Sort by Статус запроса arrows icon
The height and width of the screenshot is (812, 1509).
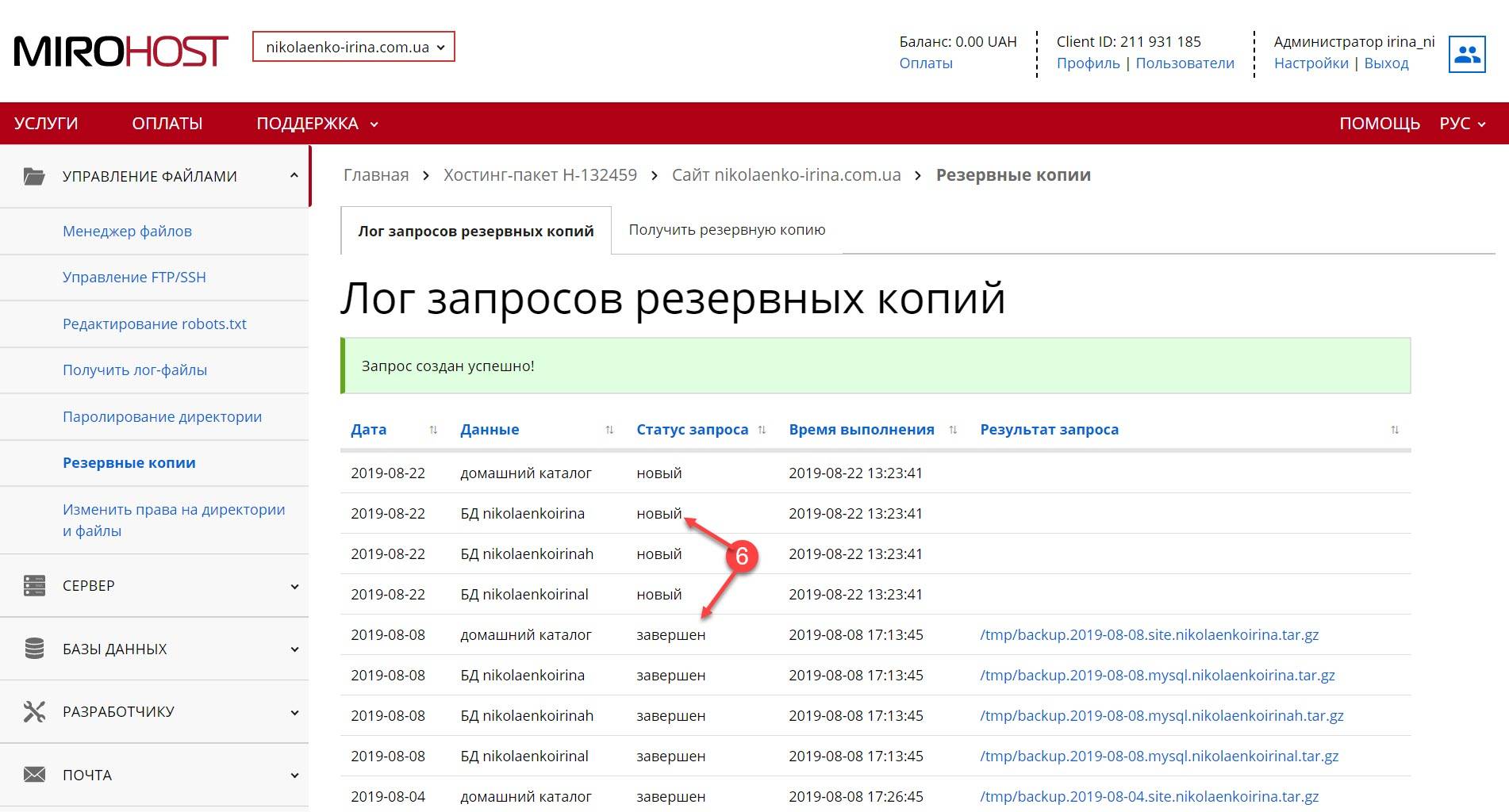[x=762, y=430]
